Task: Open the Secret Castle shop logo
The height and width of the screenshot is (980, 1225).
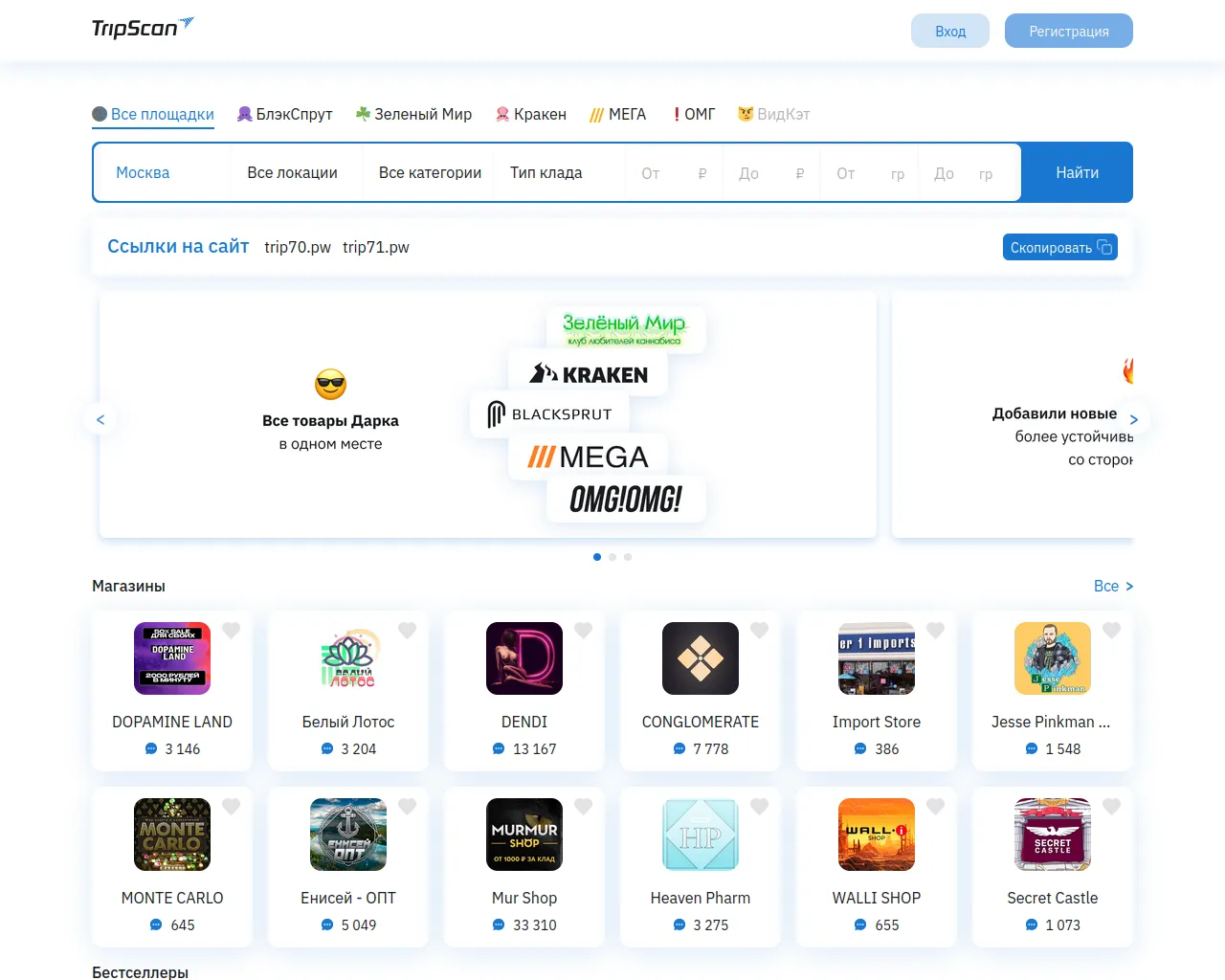Action: [x=1053, y=835]
